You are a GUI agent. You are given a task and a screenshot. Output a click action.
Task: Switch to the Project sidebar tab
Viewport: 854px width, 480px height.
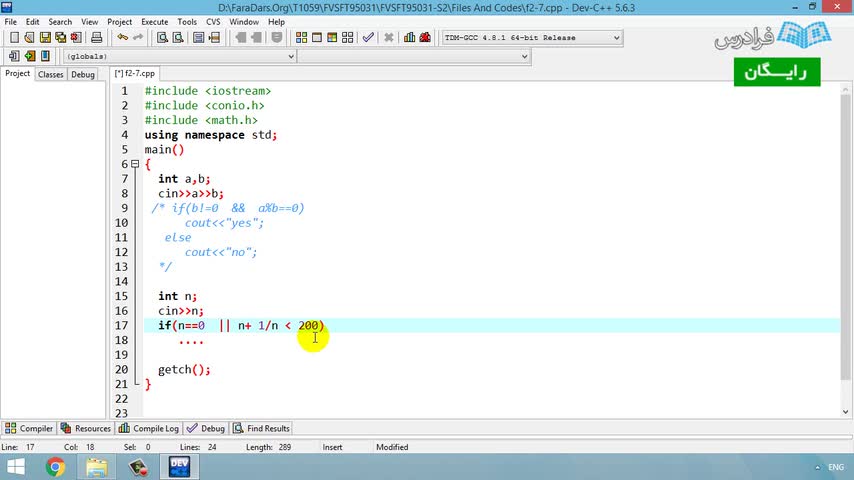pyautogui.click(x=17, y=74)
